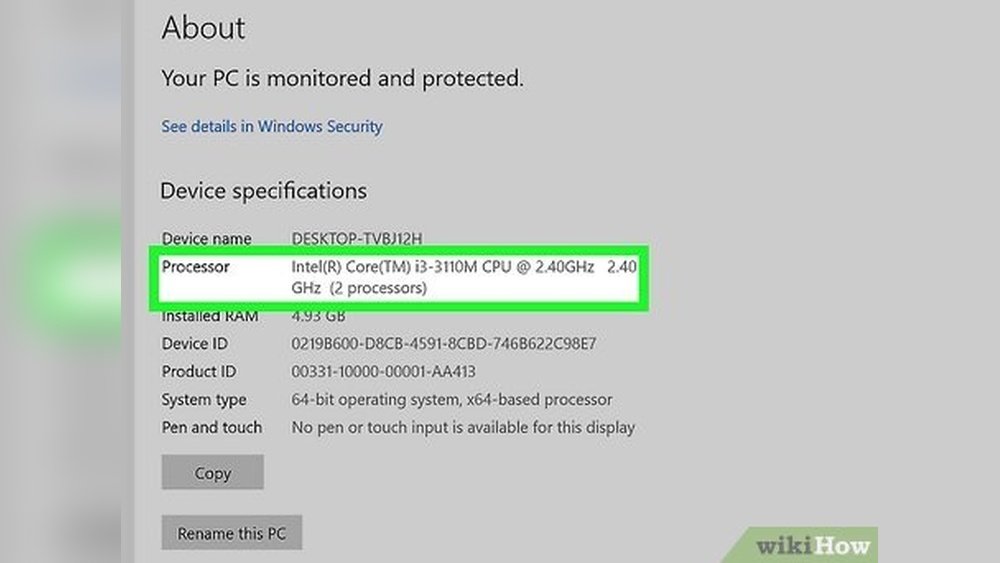This screenshot has height=563, width=1000.
Task: Click the Product ID label
Action: pos(199,372)
